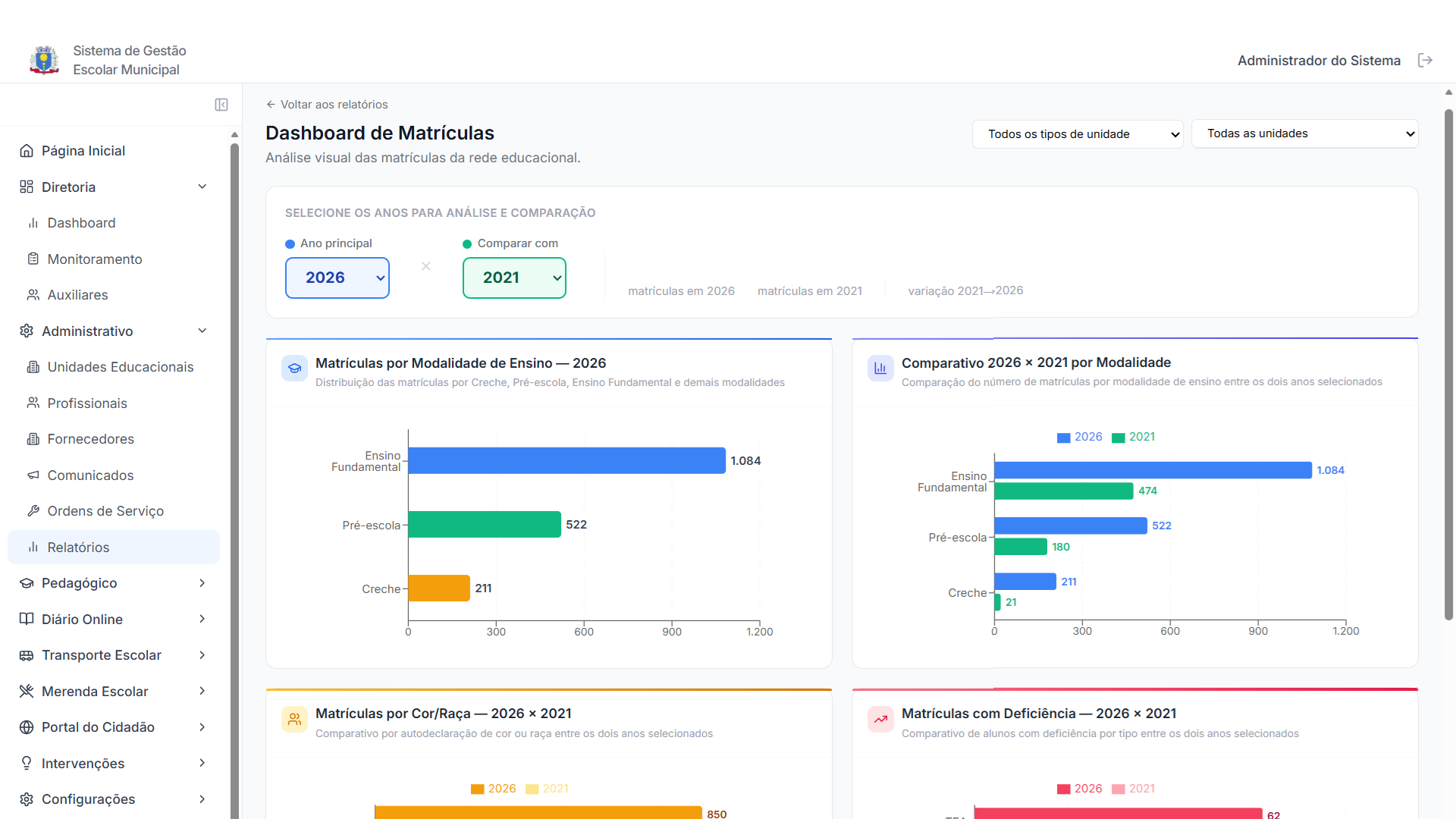Click the Pedagógico graduation cap icon
1456x819 pixels.
[27, 583]
